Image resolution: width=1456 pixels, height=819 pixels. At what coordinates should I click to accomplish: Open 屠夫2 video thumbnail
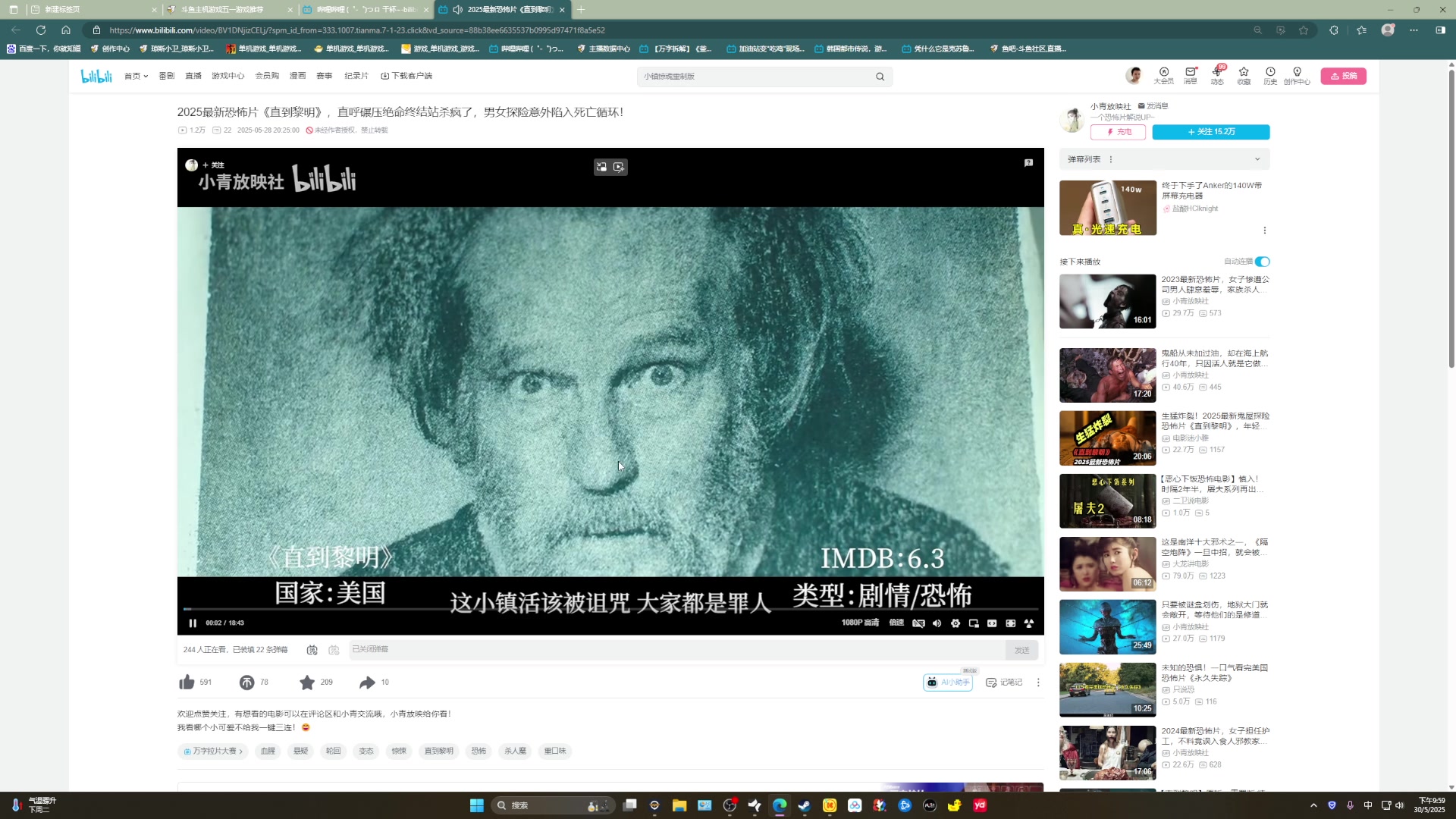point(1107,500)
